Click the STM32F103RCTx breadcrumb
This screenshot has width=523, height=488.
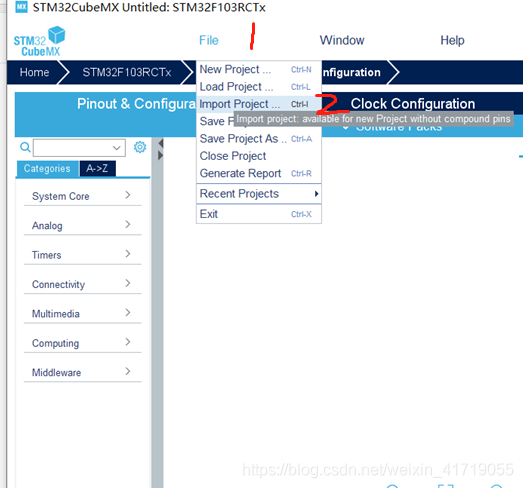[127, 72]
